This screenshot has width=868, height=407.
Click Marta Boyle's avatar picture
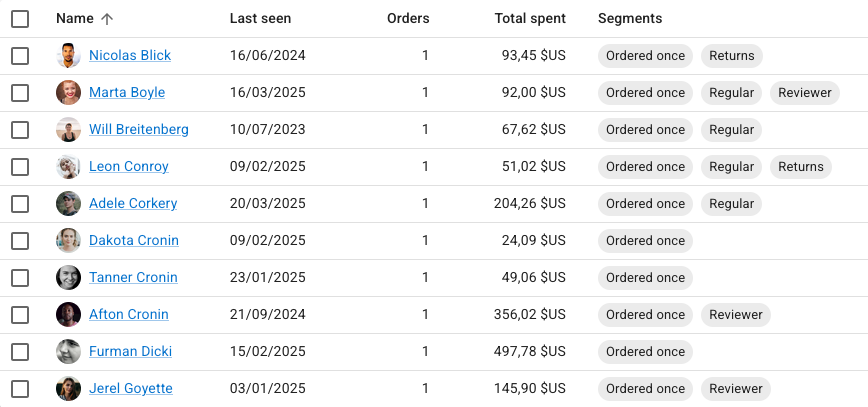tap(68, 93)
